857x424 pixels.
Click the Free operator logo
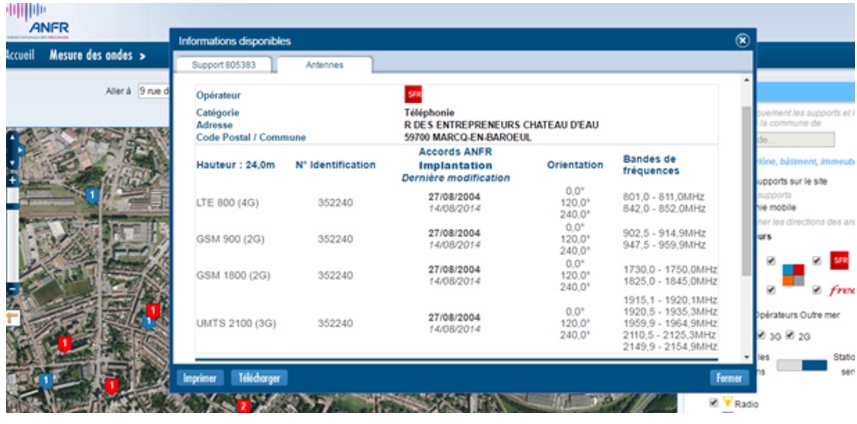[x=843, y=289]
